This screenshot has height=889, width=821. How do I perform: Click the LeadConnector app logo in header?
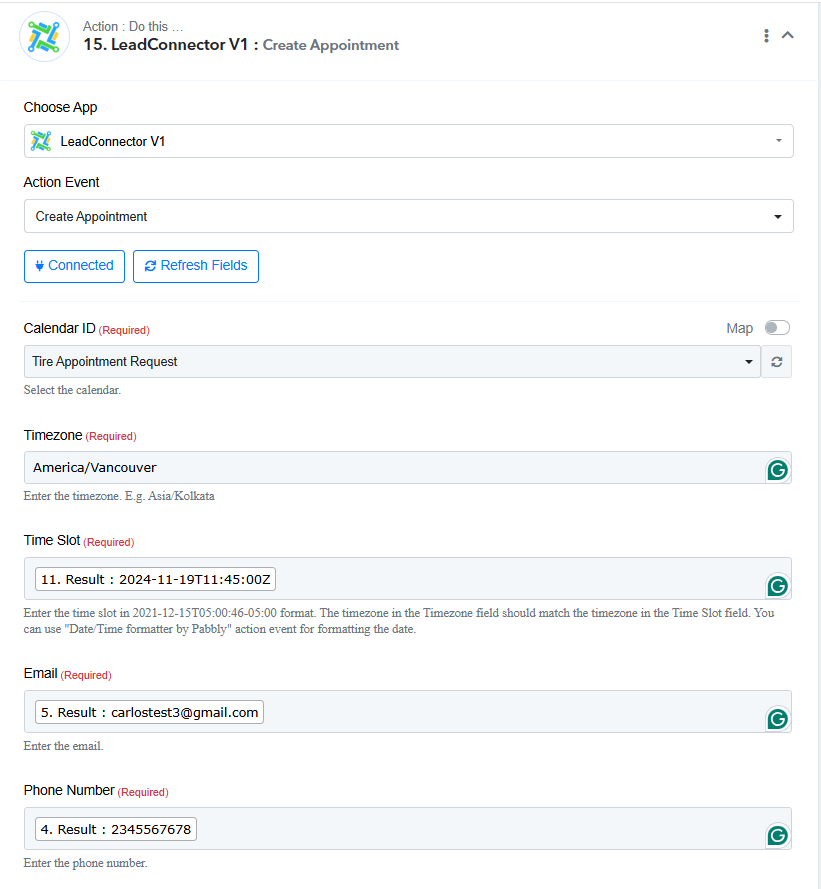tap(44, 37)
